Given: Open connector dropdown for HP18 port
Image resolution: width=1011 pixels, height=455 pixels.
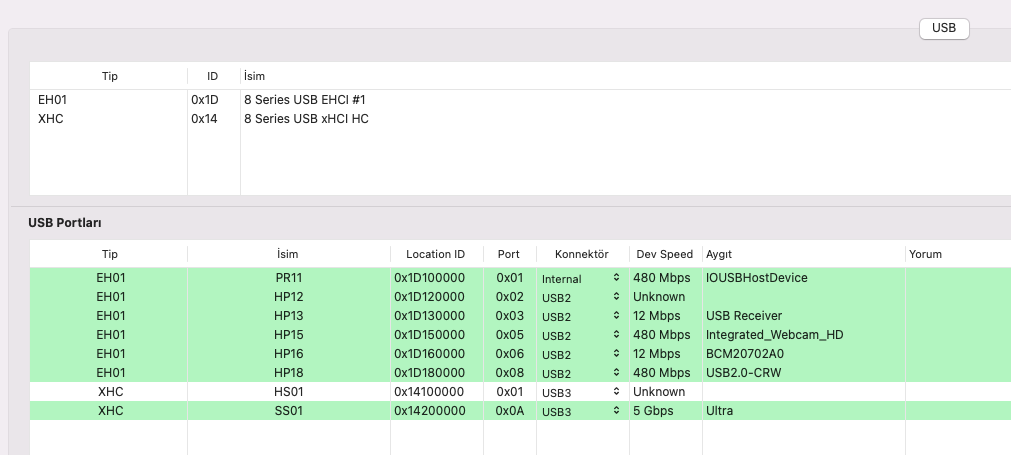Looking at the screenshot, I should tap(582, 373).
